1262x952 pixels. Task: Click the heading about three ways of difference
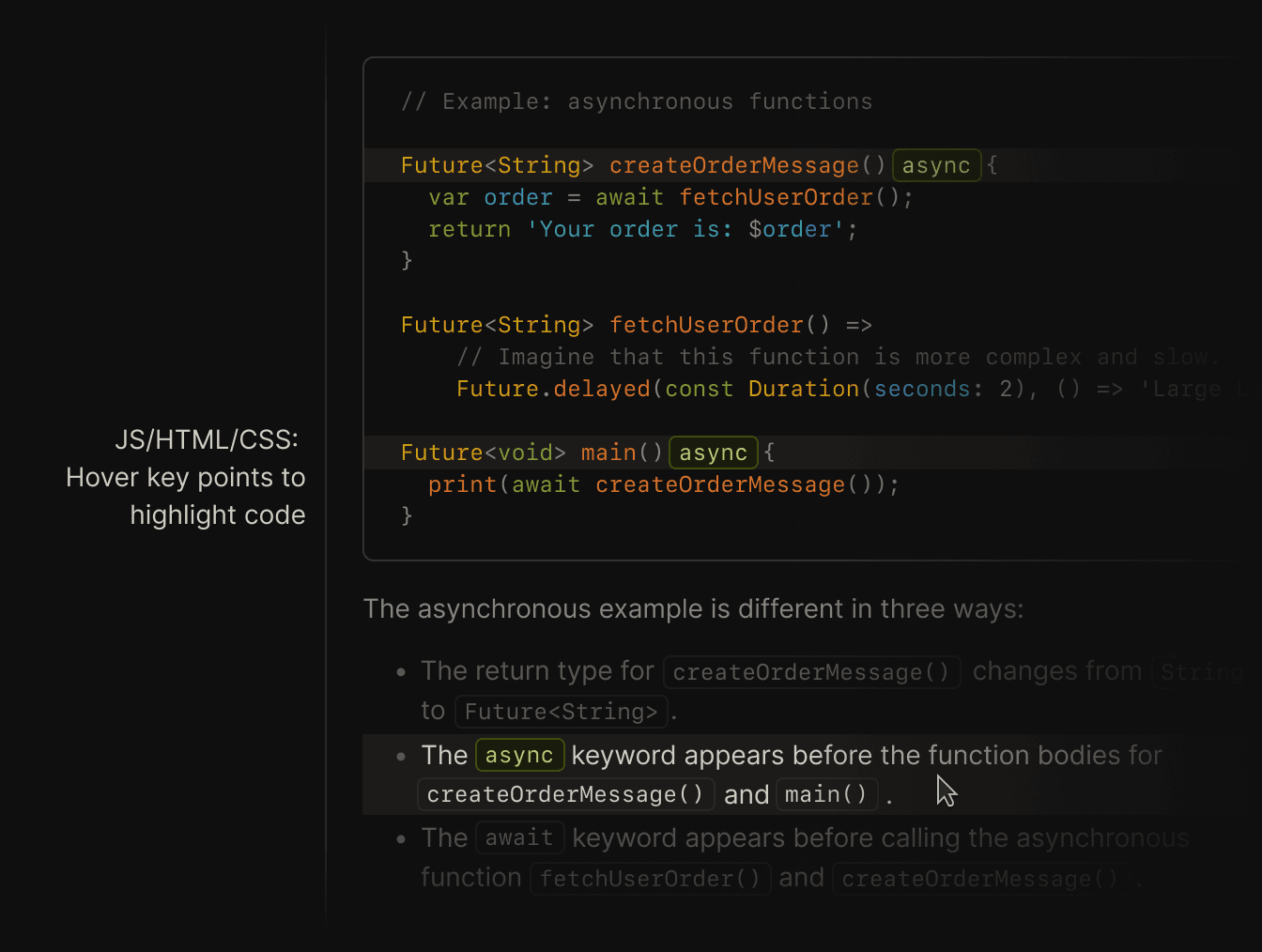[x=693, y=608]
